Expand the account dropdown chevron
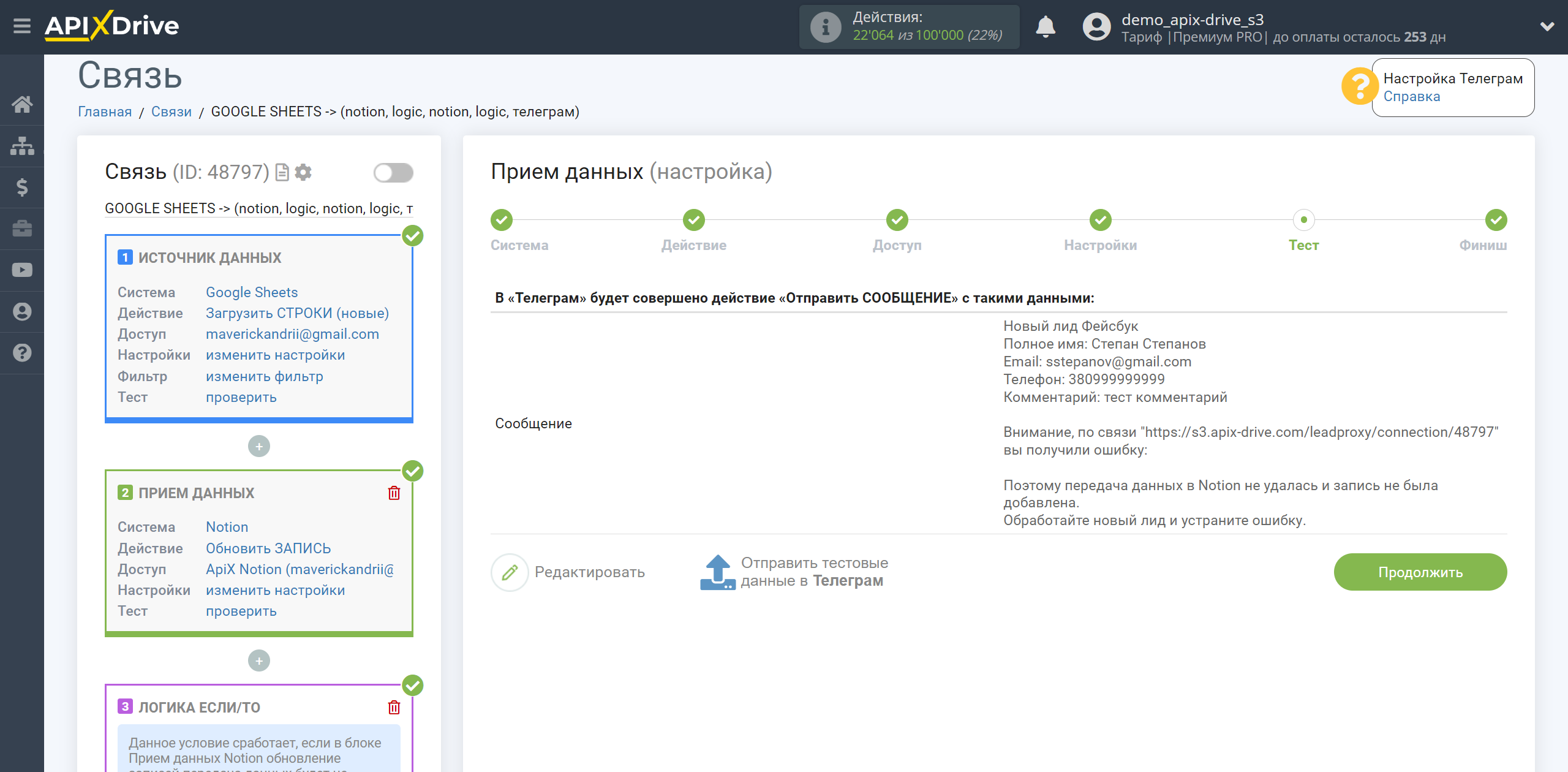 [1547, 26]
